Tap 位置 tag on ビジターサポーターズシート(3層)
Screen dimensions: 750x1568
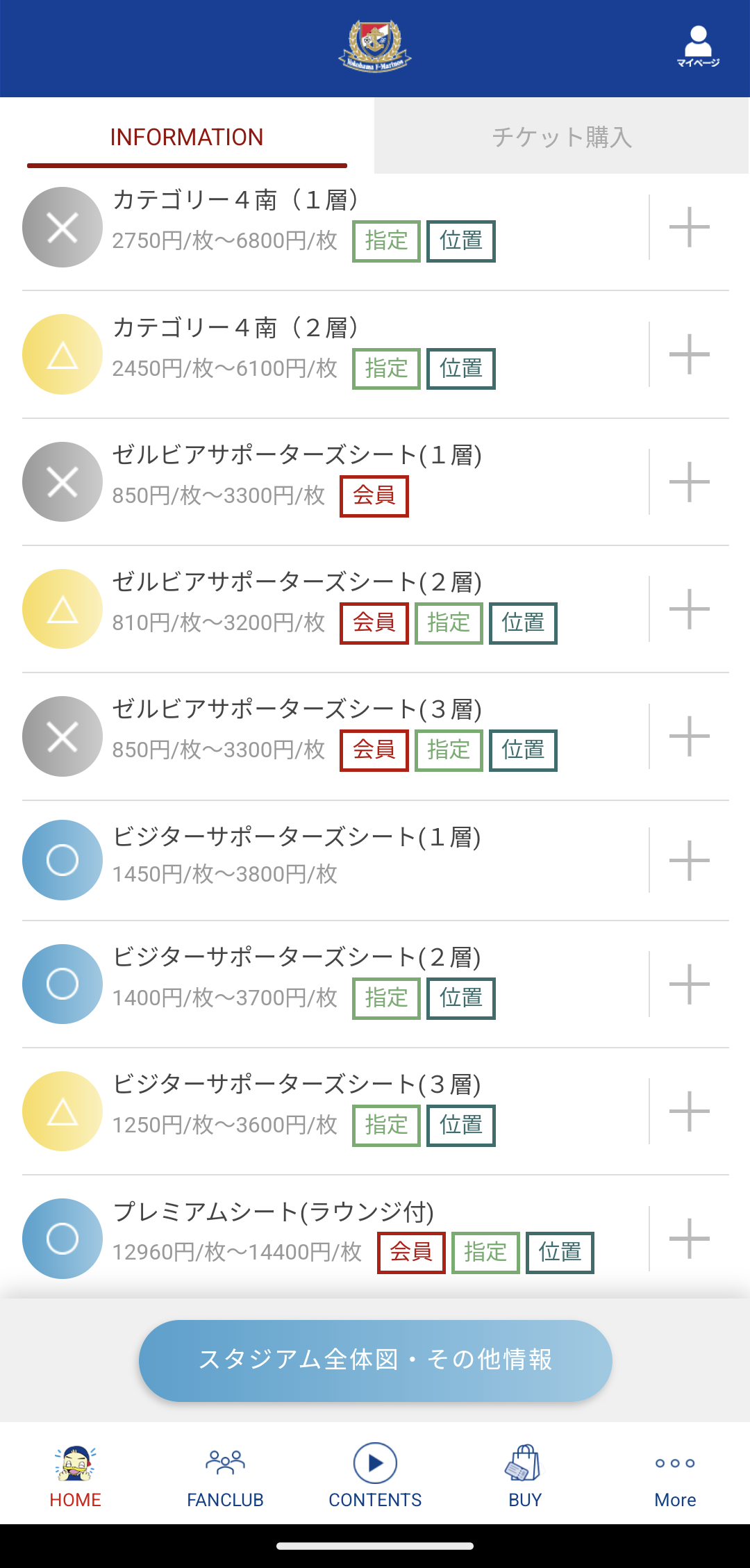[x=460, y=1125]
